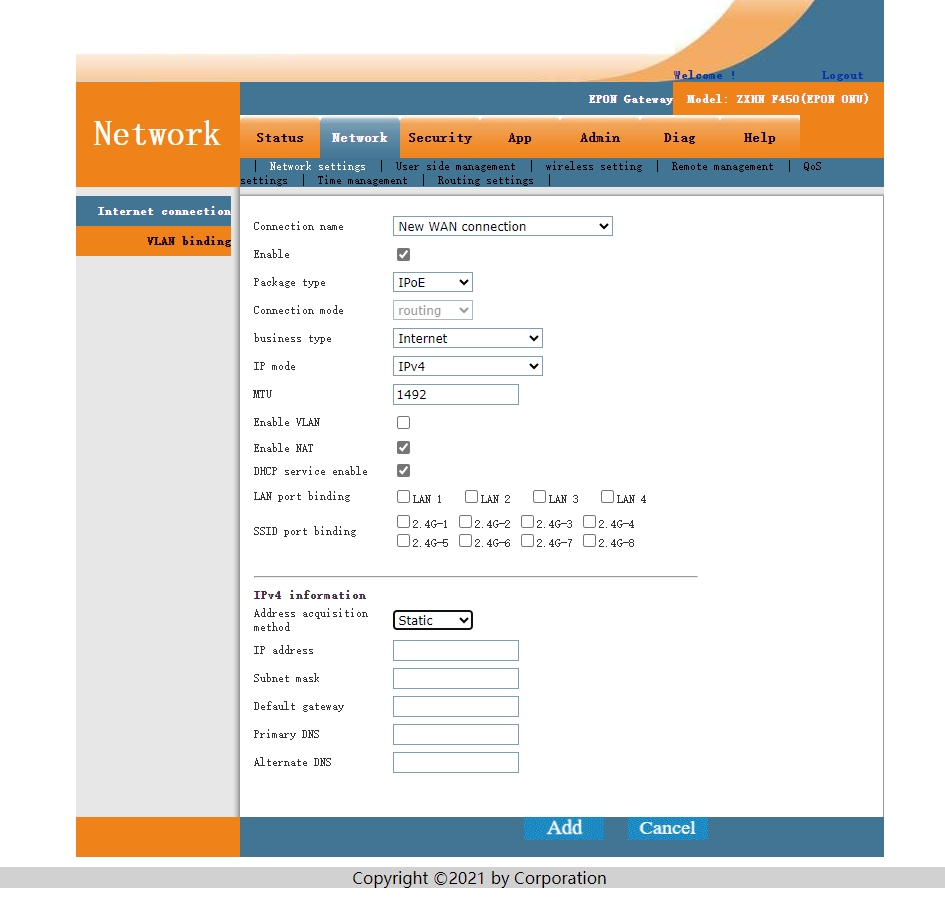Check the 2.4G-1 SSID binding box
This screenshot has height=922, width=945.
point(403,522)
